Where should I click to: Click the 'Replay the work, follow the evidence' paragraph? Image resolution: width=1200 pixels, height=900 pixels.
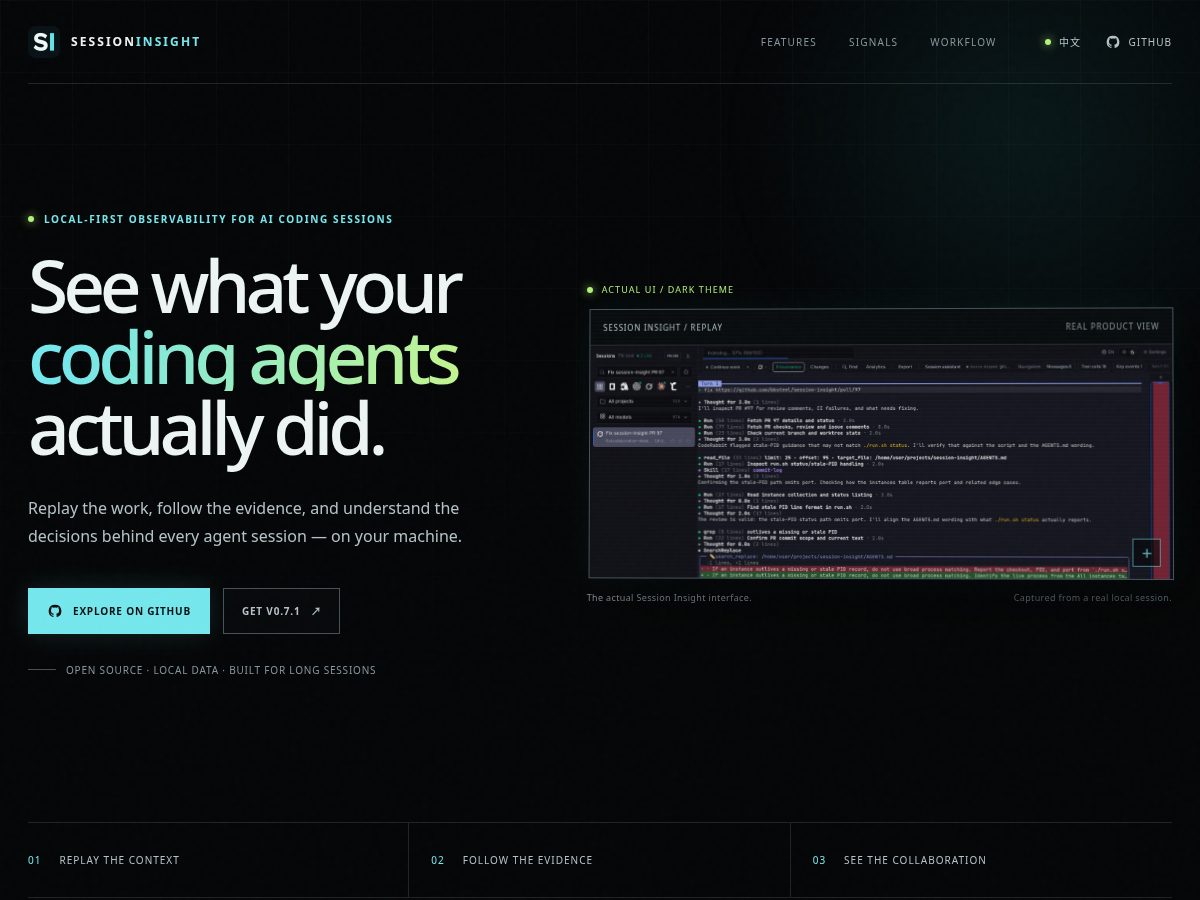(x=245, y=522)
